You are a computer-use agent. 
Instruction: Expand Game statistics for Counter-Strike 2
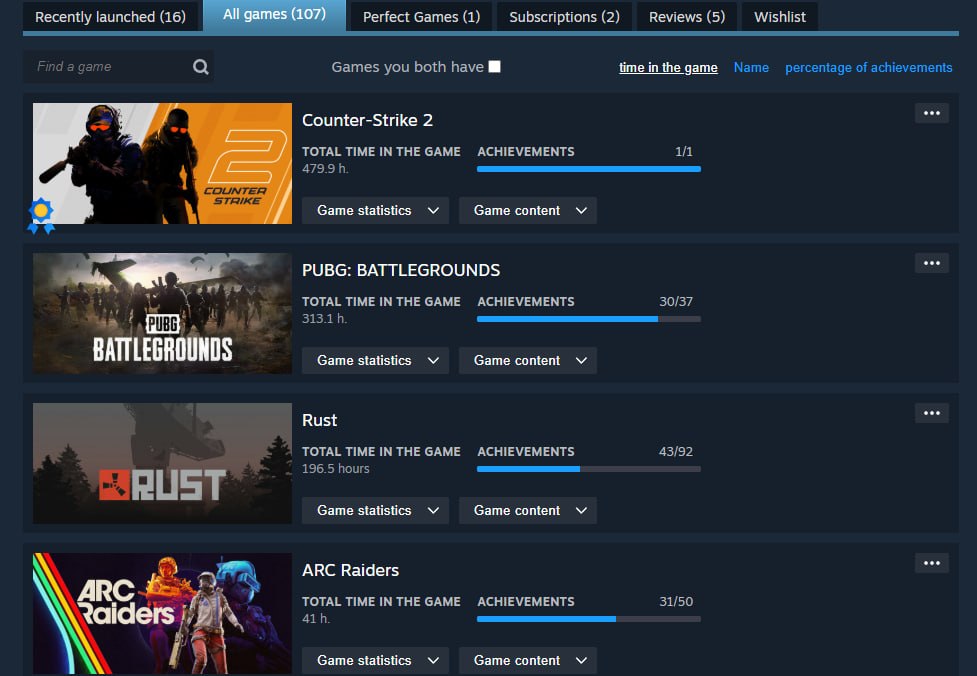pyautogui.click(x=375, y=211)
